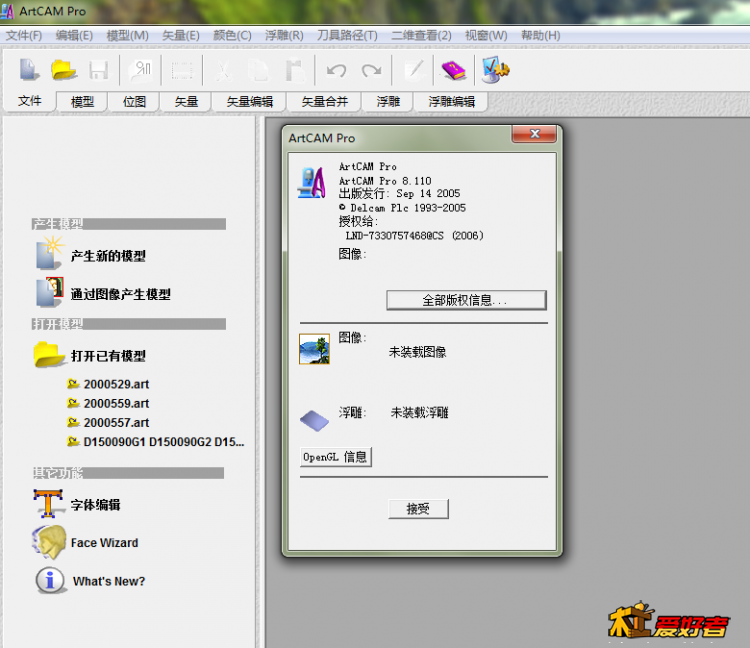Click the ArtCAM Pro icon in title bar
This screenshot has height=648, width=750.
tap(7, 11)
